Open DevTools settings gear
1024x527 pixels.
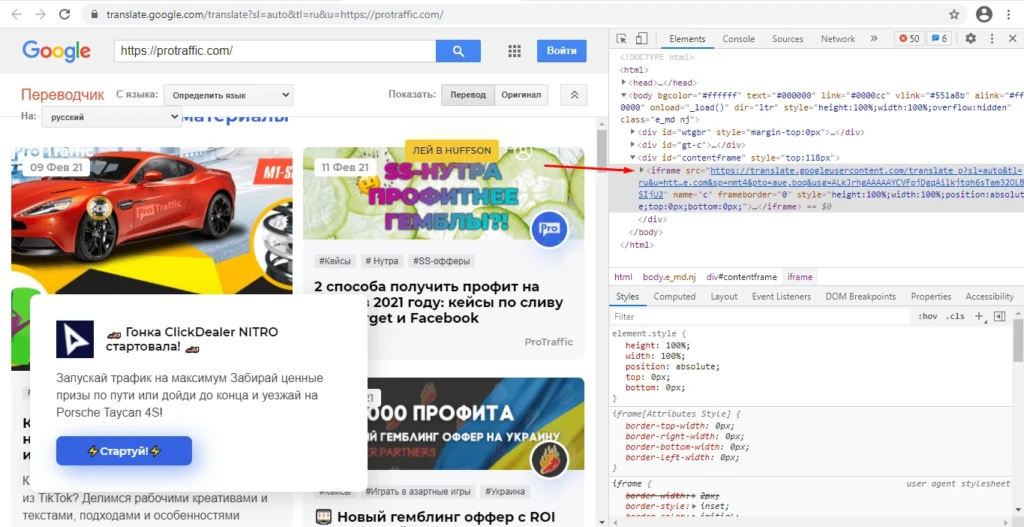(x=970, y=39)
